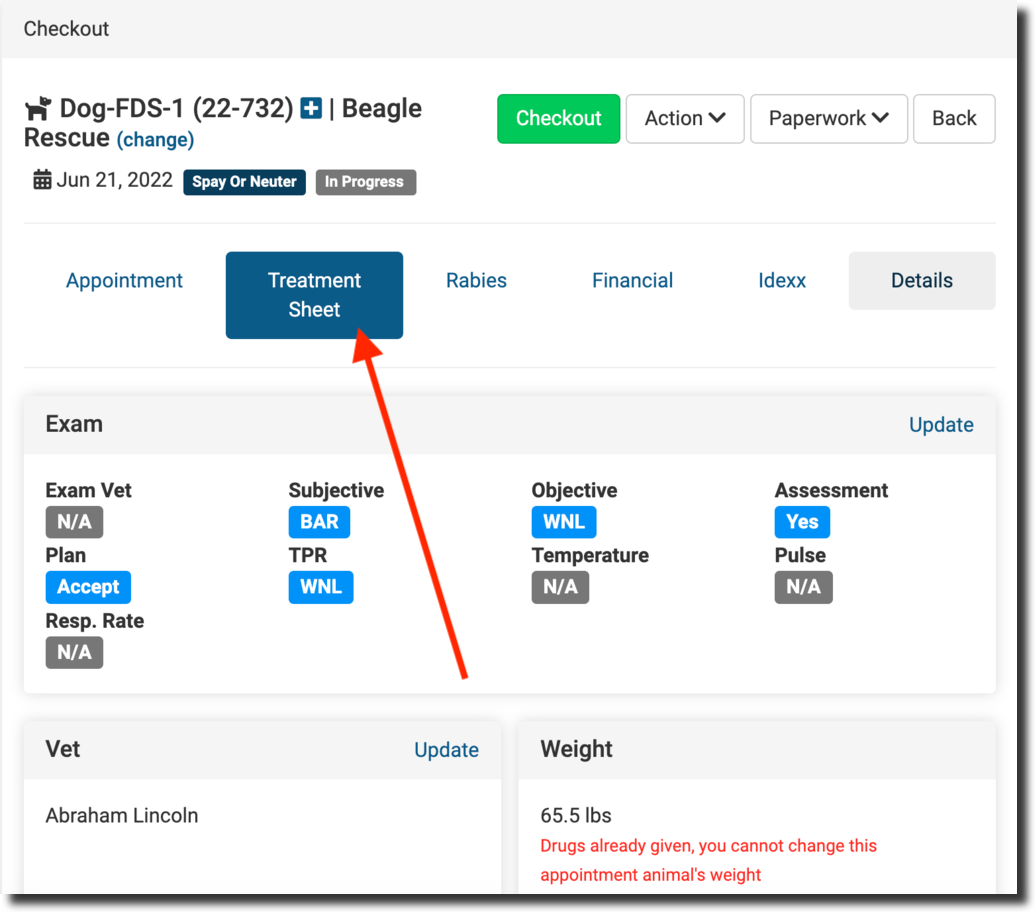Image resolution: width=1035 pixels, height=912 pixels.
Task: Click the calendar icon next to Jun 21, 2022
Action: [x=42, y=181]
